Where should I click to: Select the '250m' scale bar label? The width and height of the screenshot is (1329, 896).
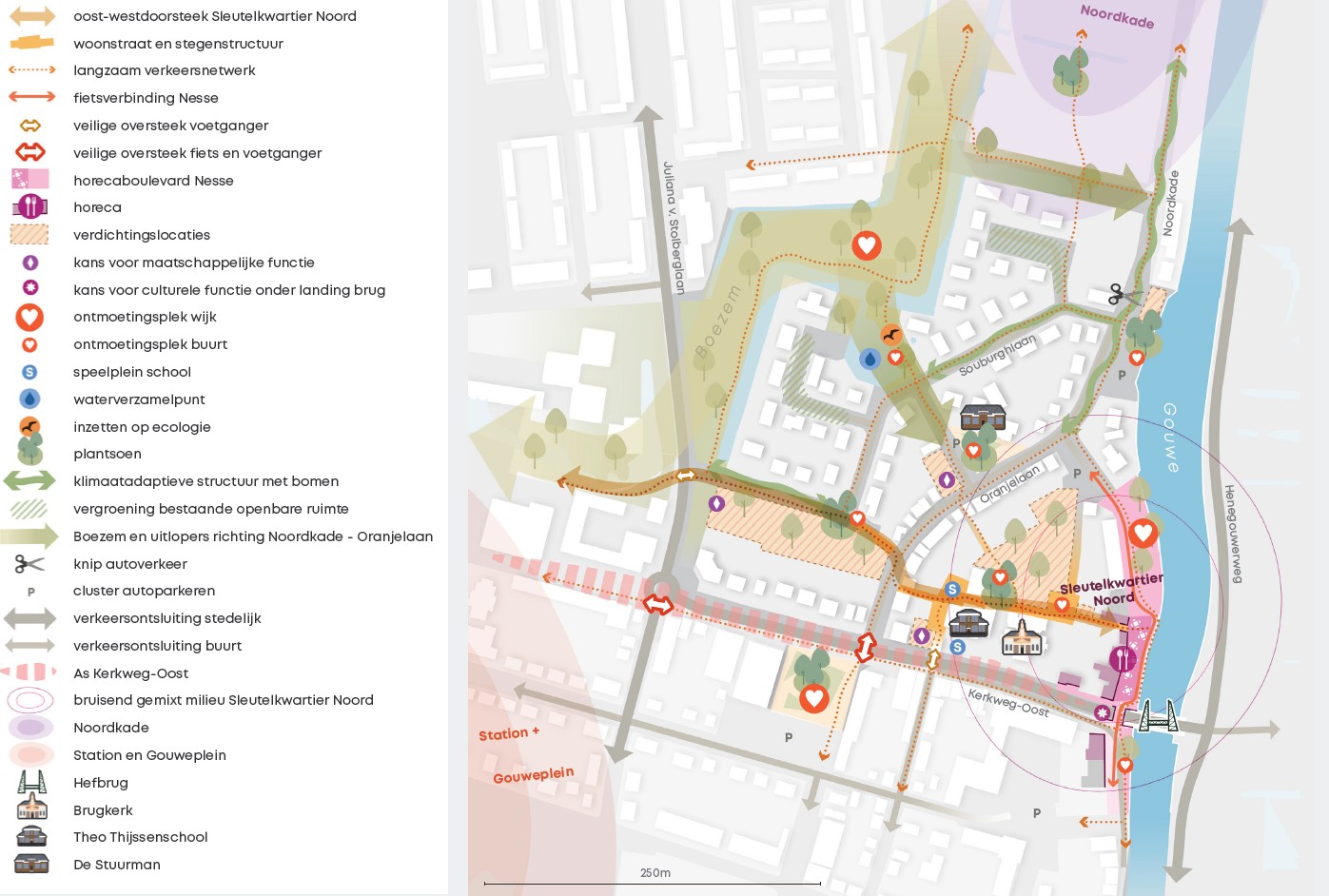click(655, 873)
